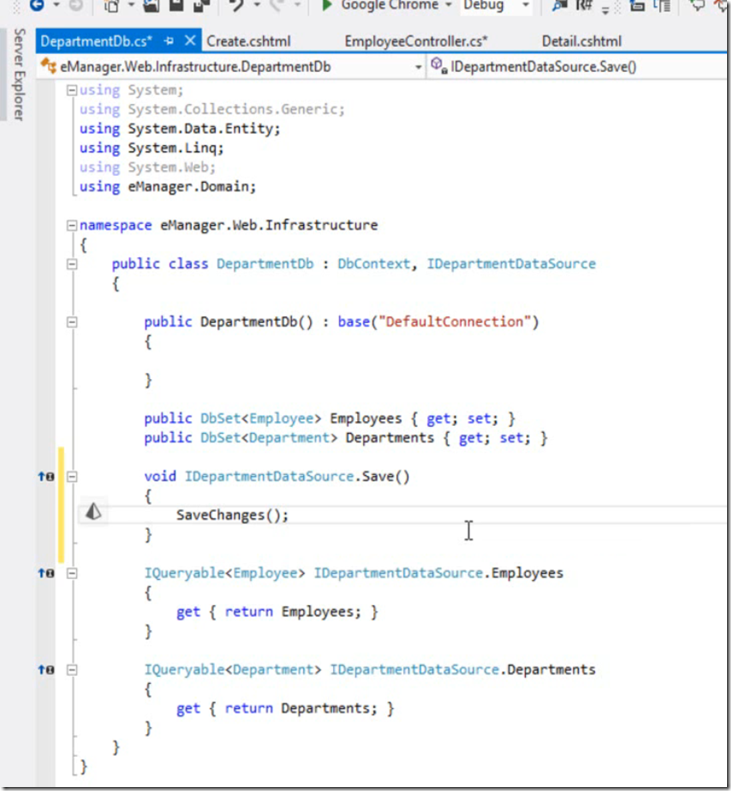Collapse the DepartmentDb class block
Viewport: 731px width, 791px height.
coord(72,264)
